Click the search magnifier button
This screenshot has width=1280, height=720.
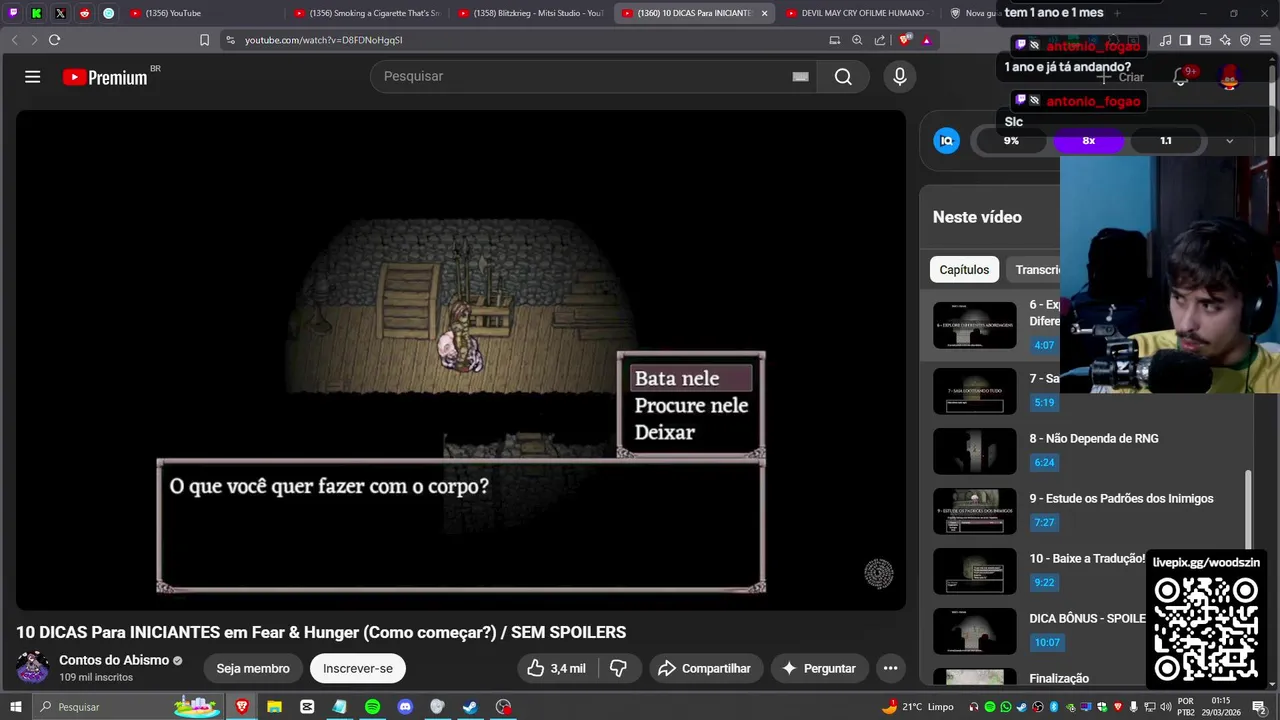pos(843,77)
